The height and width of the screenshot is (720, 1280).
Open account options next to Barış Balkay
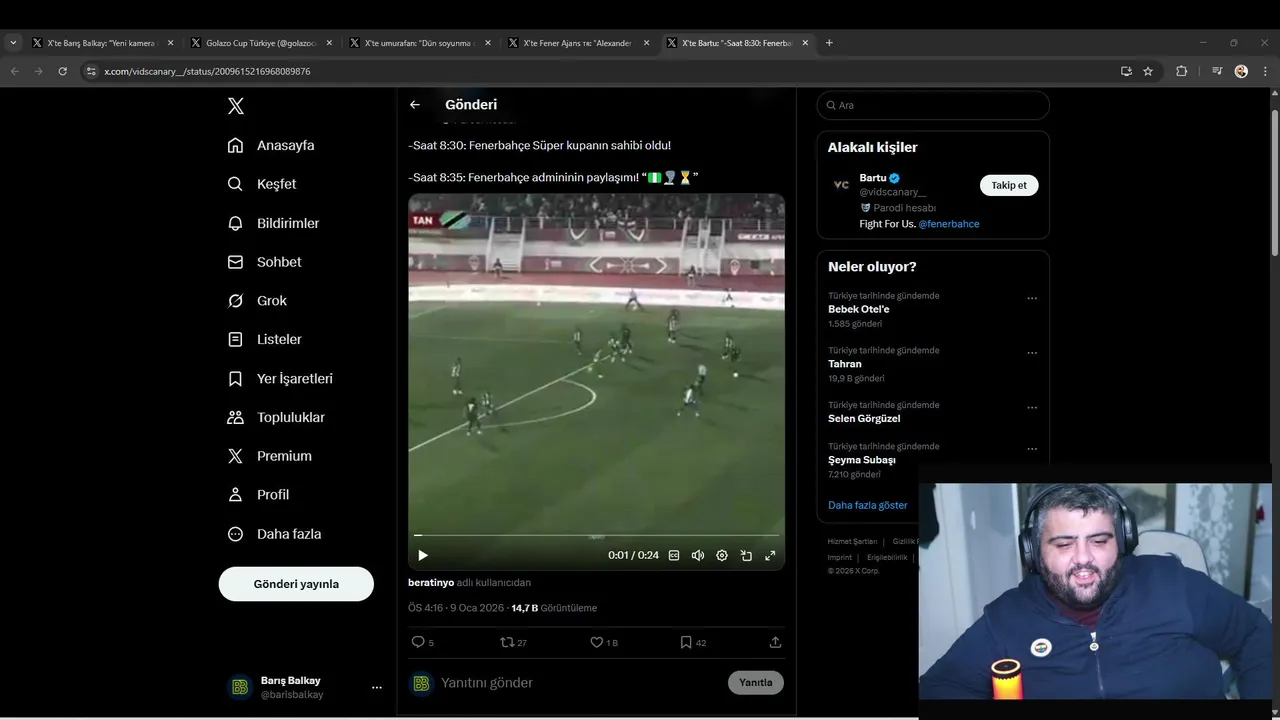point(377,687)
